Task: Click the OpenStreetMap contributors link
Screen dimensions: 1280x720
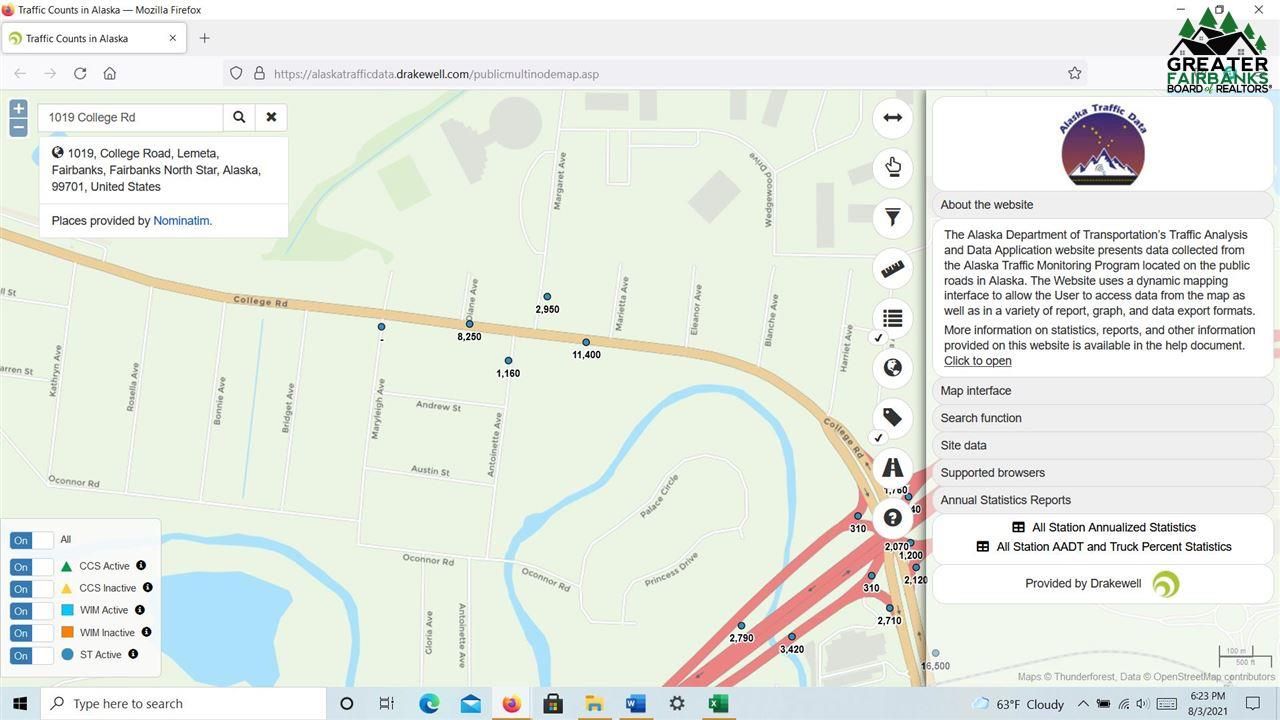Action: click(1214, 677)
